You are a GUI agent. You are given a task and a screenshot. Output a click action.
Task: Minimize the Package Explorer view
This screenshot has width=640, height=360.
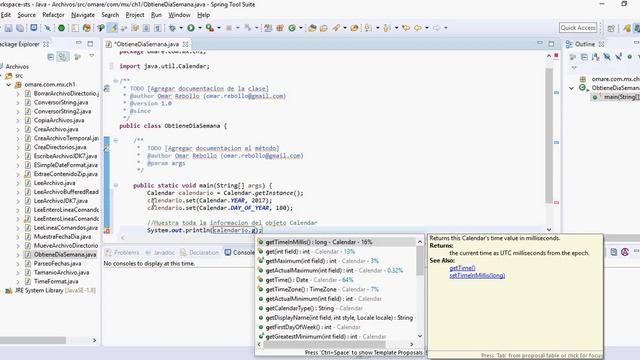(x=78, y=43)
